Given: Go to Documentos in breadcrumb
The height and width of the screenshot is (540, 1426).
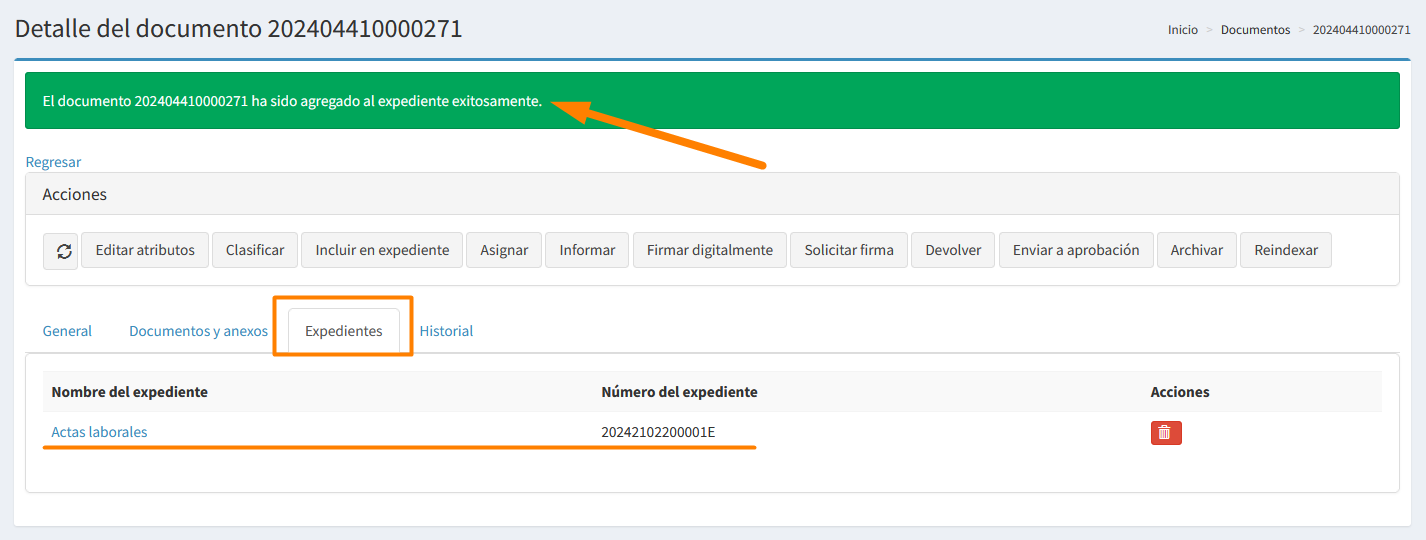Looking at the screenshot, I should pyautogui.click(x=1255, y=30).
